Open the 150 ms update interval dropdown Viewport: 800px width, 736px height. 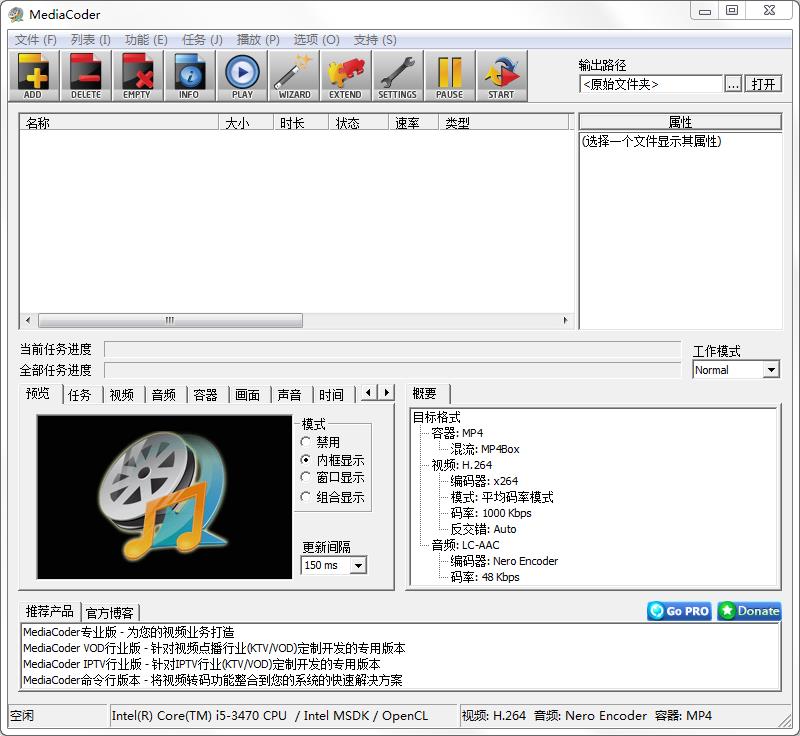(356, 565)
